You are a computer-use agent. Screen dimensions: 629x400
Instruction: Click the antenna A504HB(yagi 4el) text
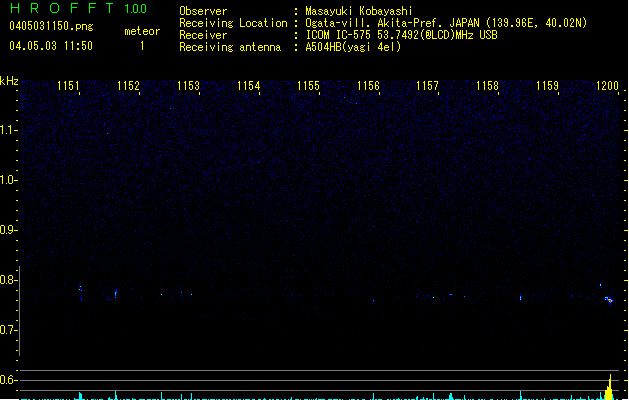tap(353, 47)
